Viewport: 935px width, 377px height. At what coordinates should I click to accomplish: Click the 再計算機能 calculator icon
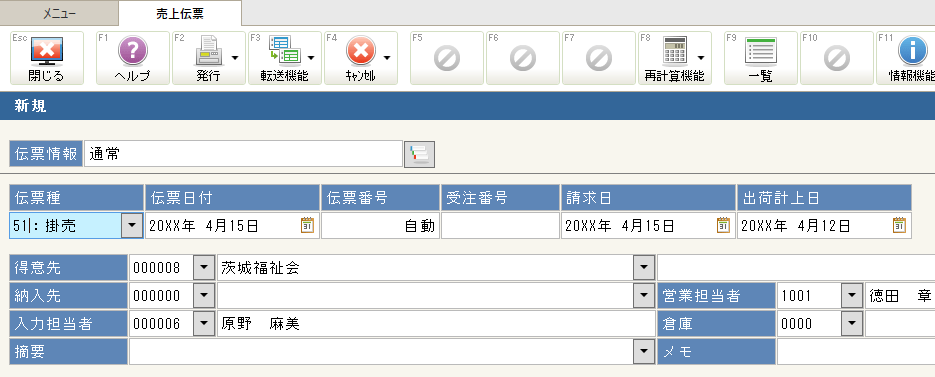coord(675,51)
